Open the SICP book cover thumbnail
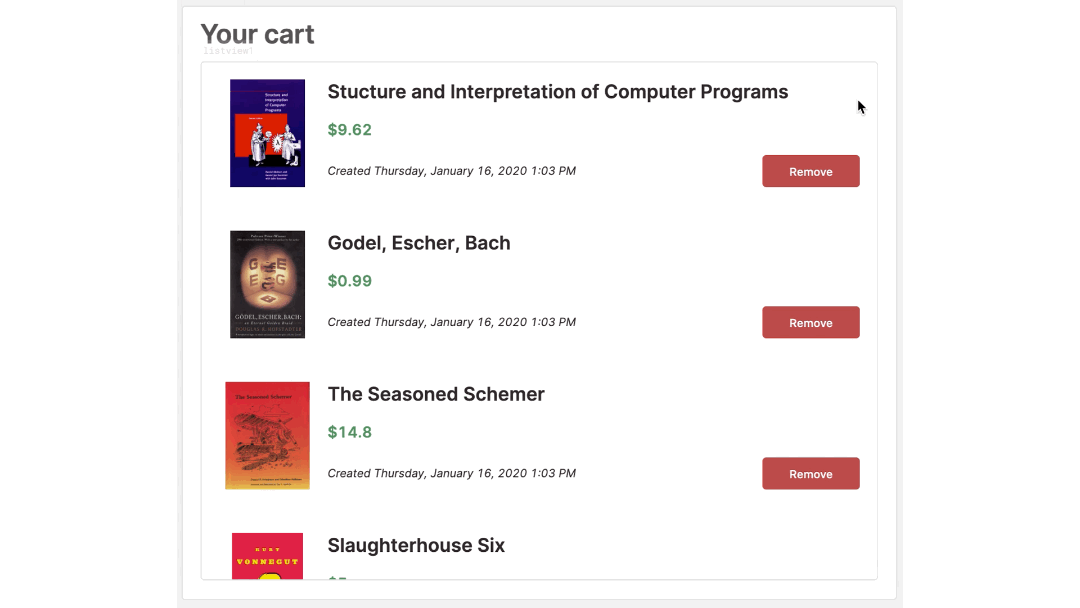Screen dimensions: 1080x608 click(267, 133)
